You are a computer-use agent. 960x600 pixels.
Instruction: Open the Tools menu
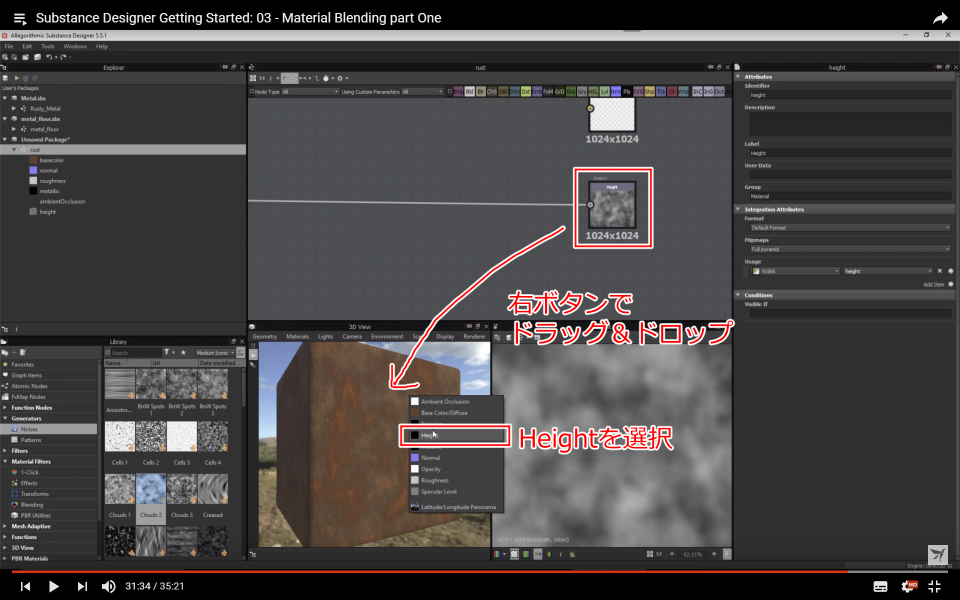(x=48, y=47)
